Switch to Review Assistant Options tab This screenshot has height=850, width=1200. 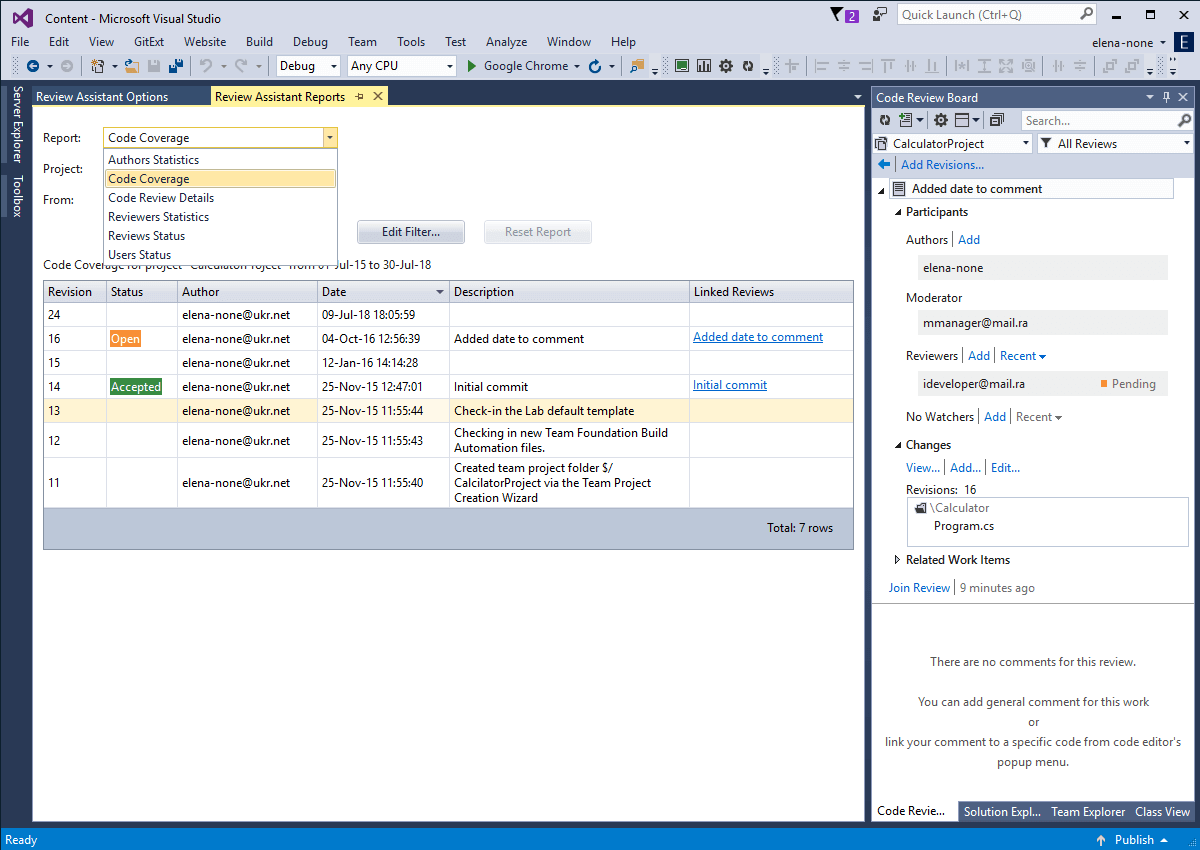coord(102,97)
